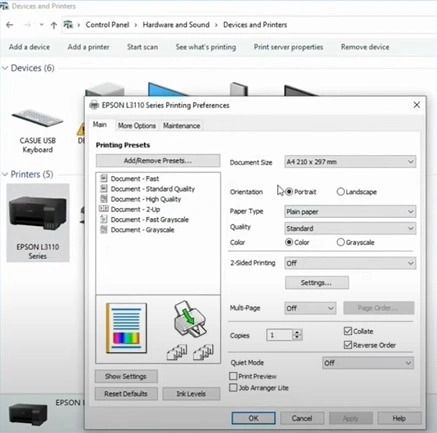Click the Control Panel icon in address bar
The image size is (437, 433).
[x=68, y=25]
